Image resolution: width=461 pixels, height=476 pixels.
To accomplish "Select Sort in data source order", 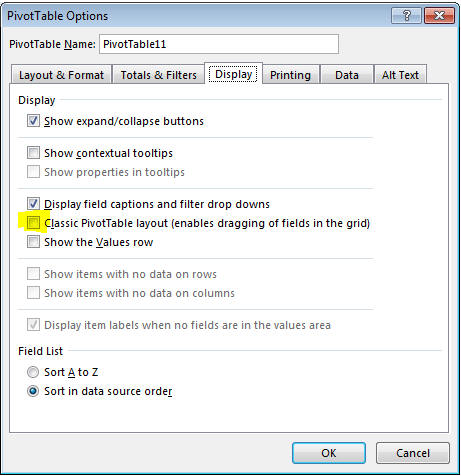I will tap(33, 391).
